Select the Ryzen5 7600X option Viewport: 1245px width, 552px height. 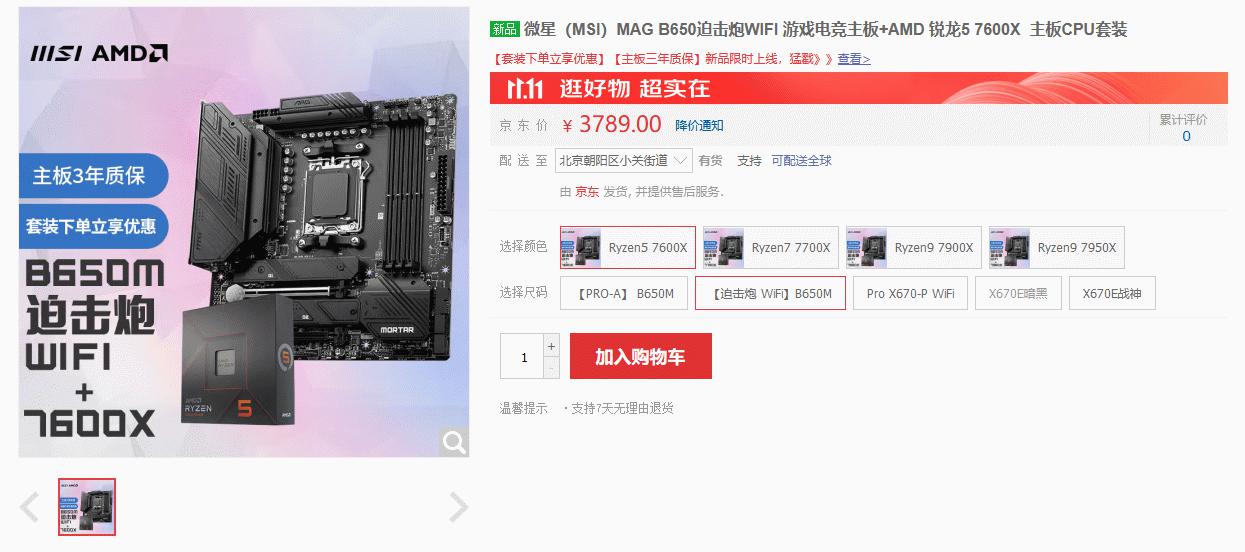(x=628, y=247)
